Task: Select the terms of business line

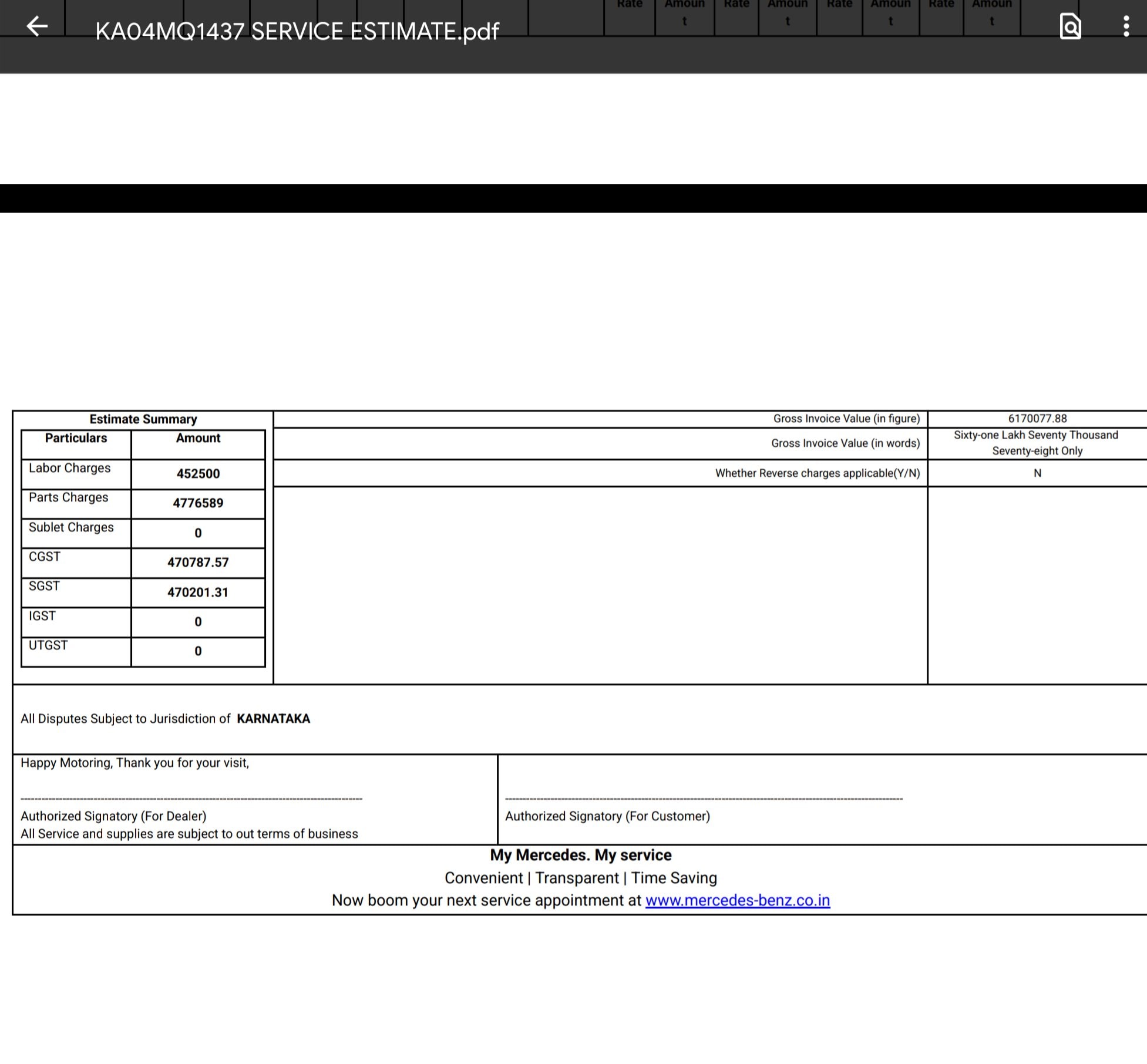Action: point(189,834)
